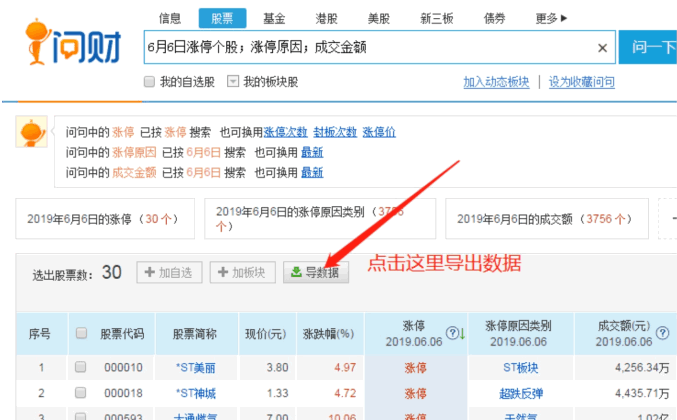Image resolution: width=677 pixels, height=420 pixels.
Task: Check the box for stock 000018
Action: [x=80, y=392]
